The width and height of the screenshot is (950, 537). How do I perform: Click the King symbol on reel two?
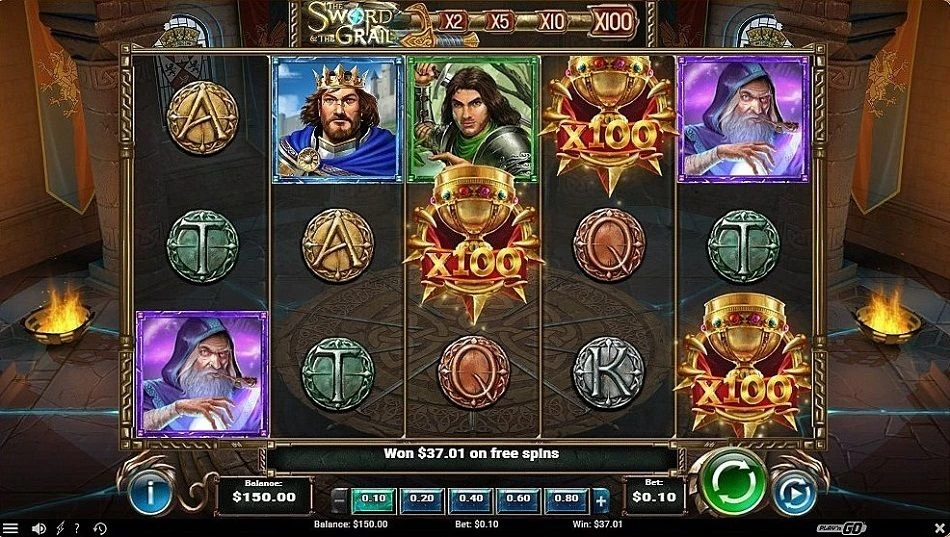[x=337, y=119]
